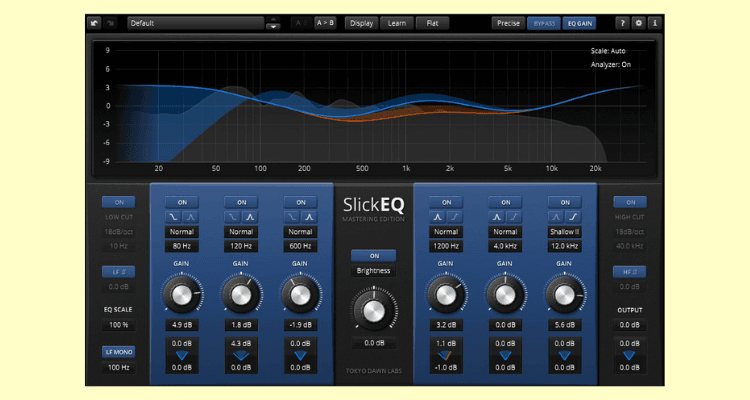Toggle ON for the 1200 Hz band
Screen dimensions: 750x400
446,202
